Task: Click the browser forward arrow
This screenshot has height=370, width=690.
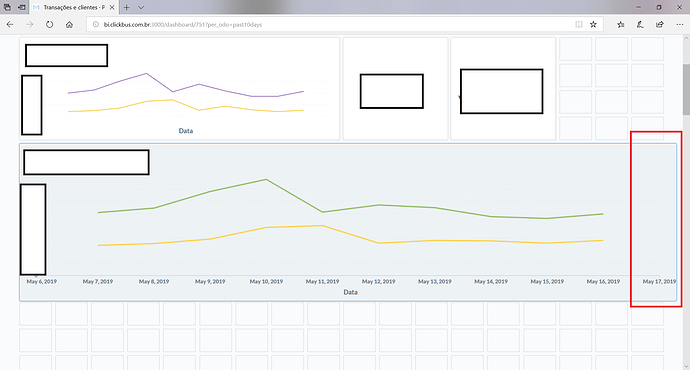Action: click(x=29, y=25)
